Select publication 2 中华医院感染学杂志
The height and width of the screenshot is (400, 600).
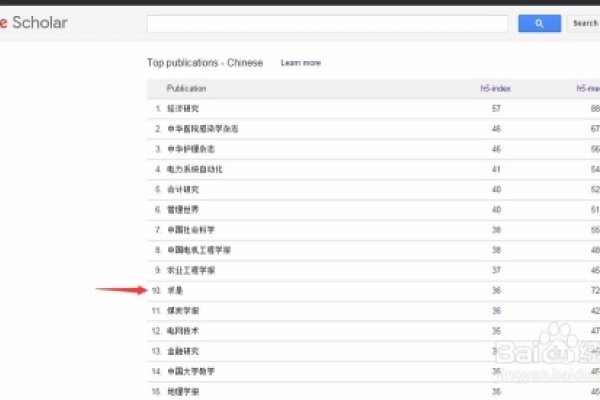(x=203, y=129)
